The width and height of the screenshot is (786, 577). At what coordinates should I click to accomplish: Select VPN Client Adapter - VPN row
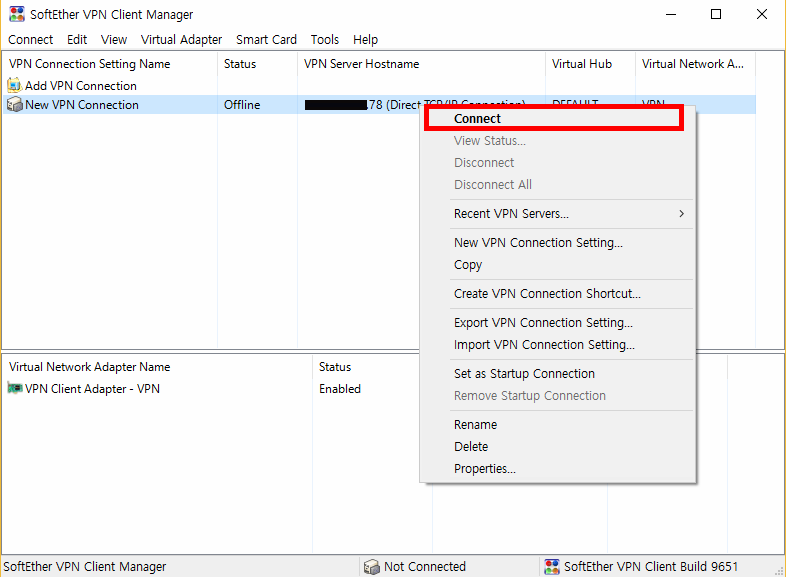[92, 389]
